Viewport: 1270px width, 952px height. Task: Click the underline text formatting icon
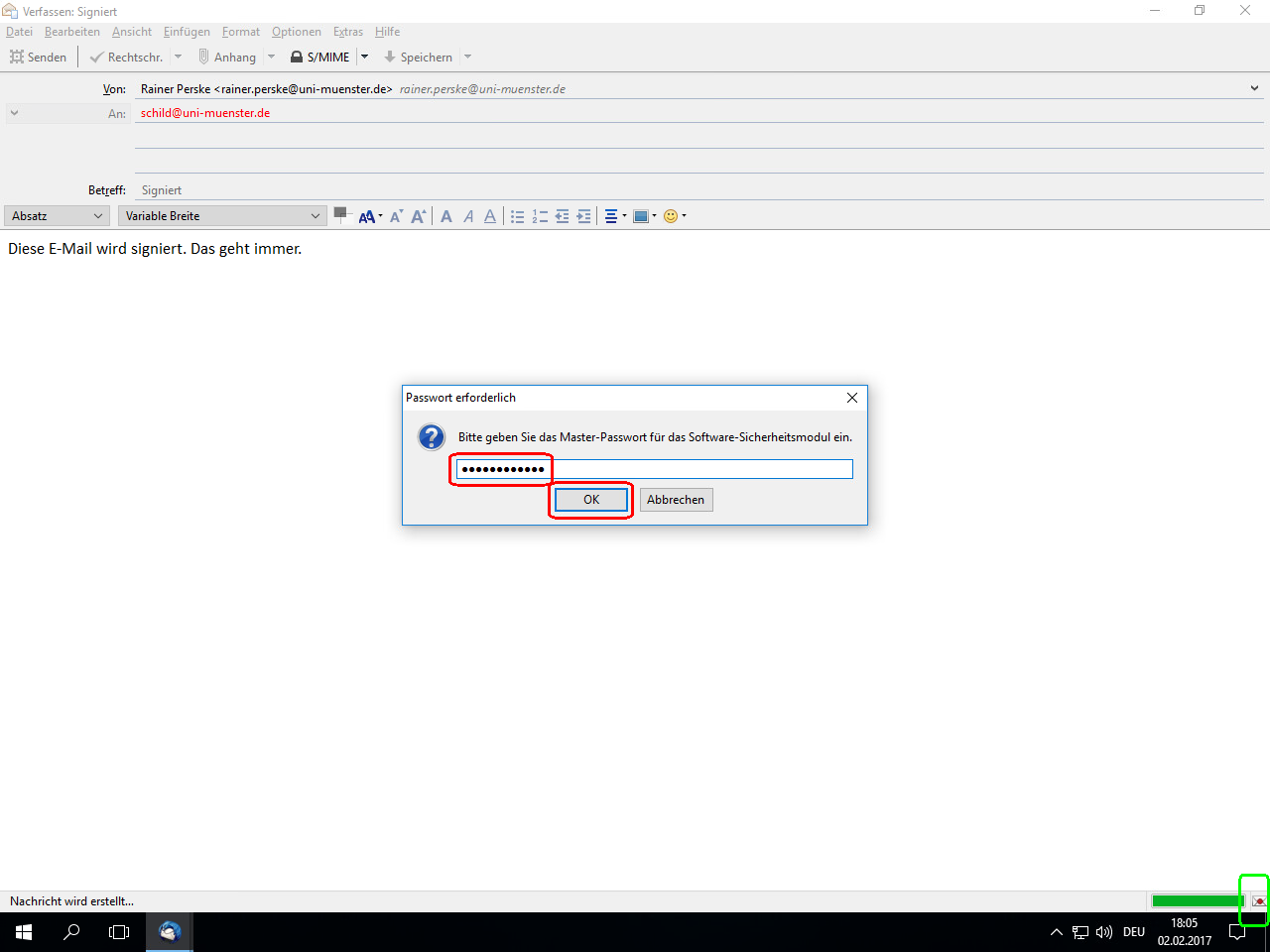tap(490, 216)
